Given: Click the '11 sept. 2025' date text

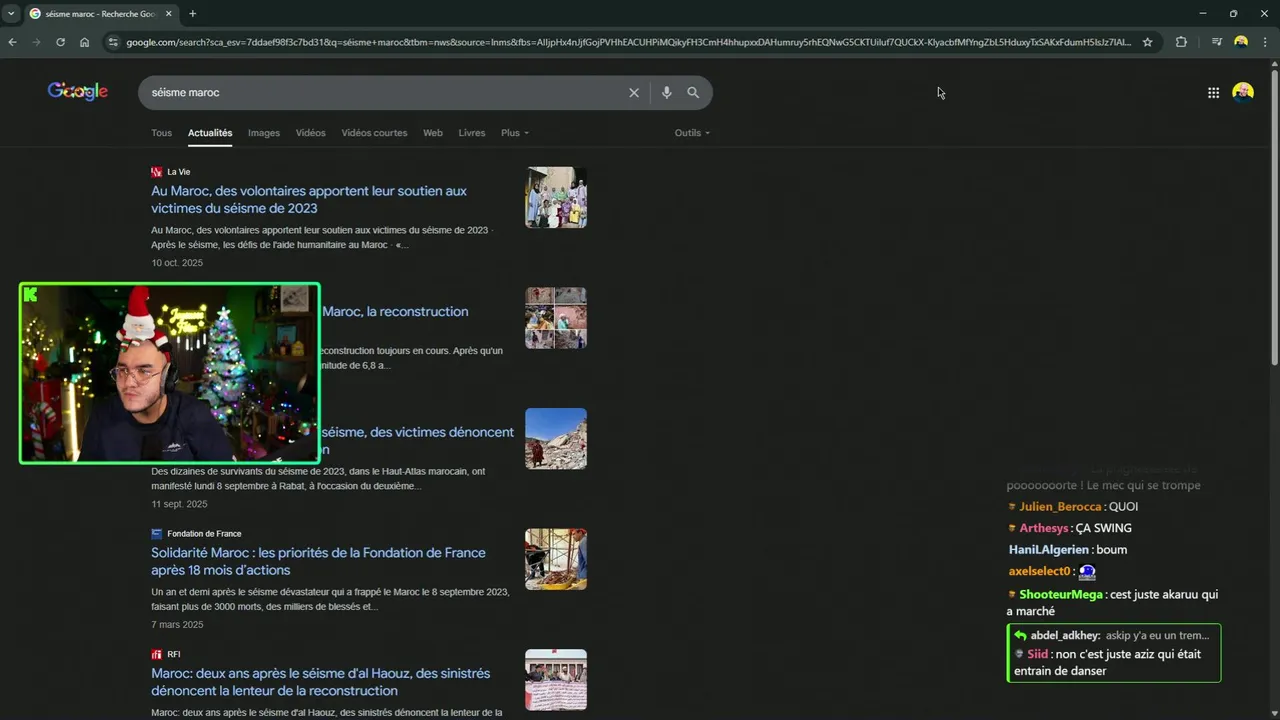Looking at the screenshot, I should pos(179,504).
